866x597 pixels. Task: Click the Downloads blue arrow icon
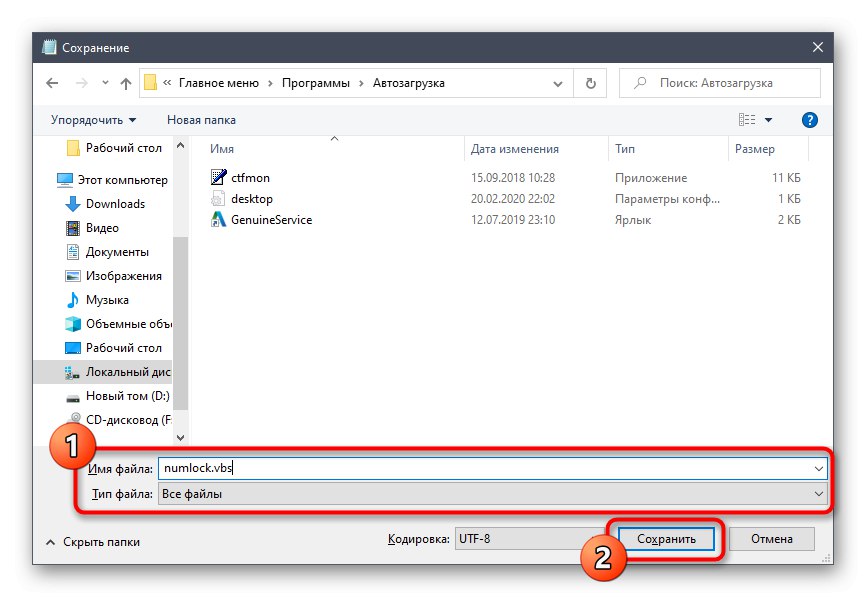(x=72, y=204)
